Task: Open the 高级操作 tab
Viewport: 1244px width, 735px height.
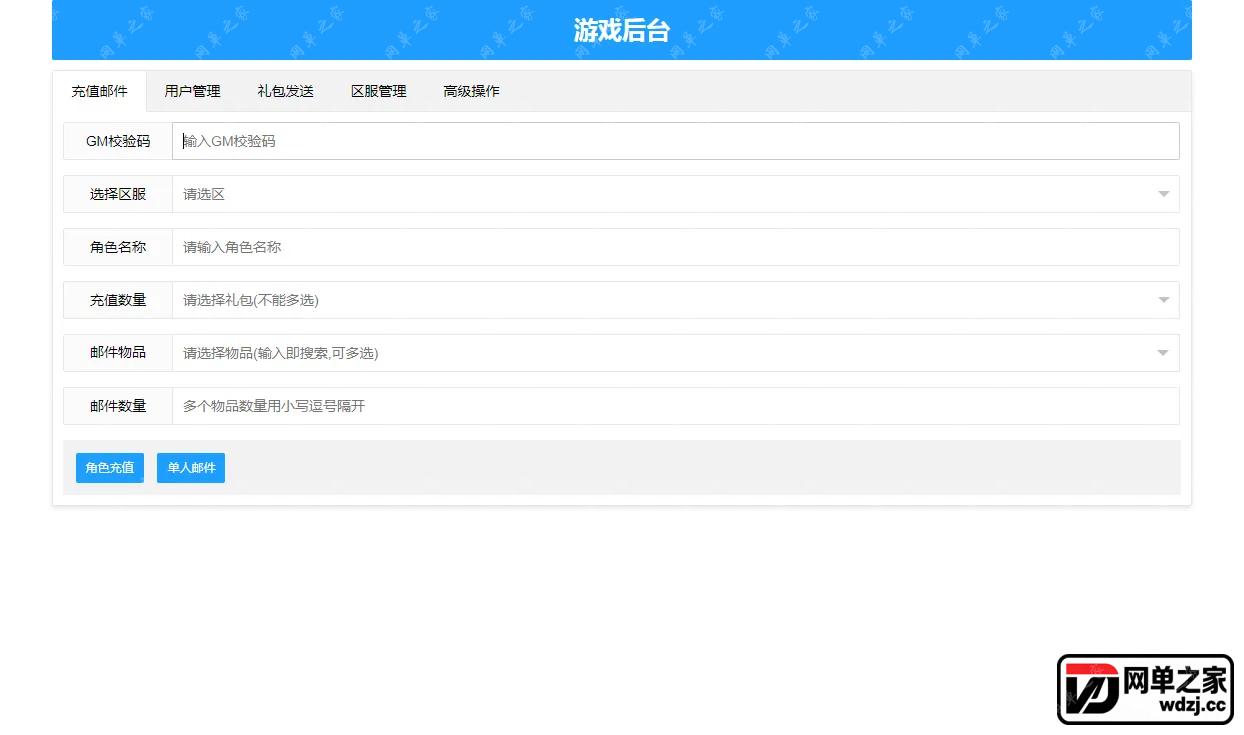Action: [x=471, y=91]
